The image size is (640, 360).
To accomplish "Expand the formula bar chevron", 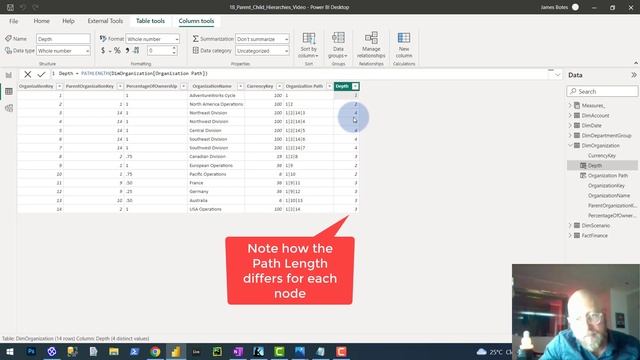I will (557, 75).
